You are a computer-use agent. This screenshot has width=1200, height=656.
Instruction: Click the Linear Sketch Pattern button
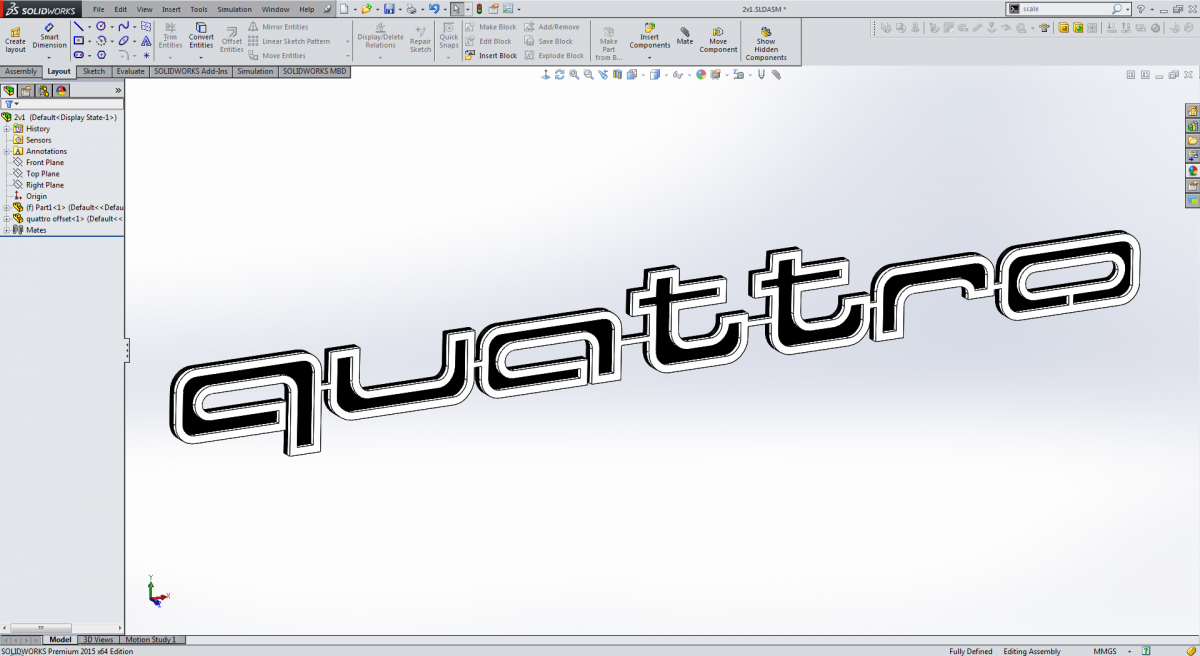(x=290, y=41)
